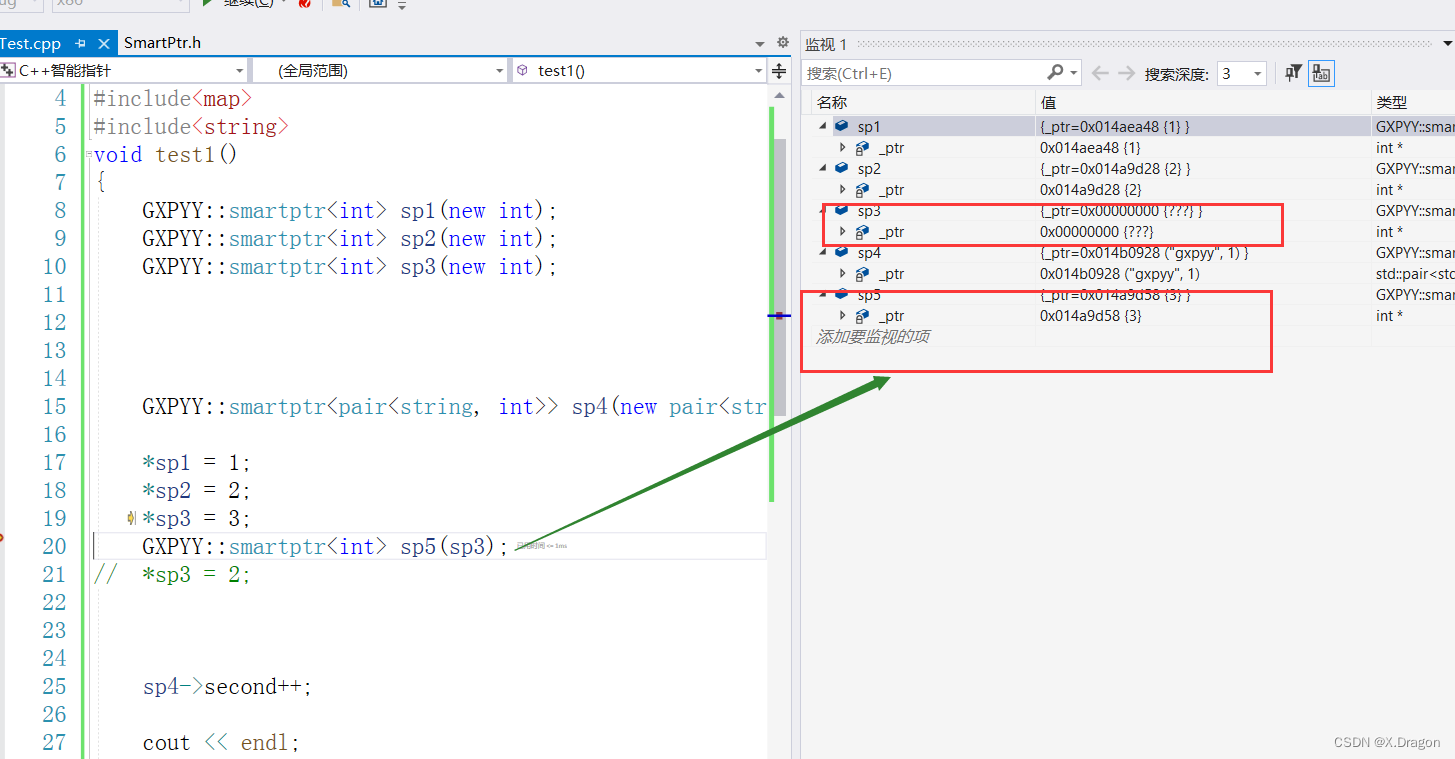Select the sp3 watch row name
The height and width of the screenshot is (759, 1455).
pyautogui.click(x=869, y=210)
